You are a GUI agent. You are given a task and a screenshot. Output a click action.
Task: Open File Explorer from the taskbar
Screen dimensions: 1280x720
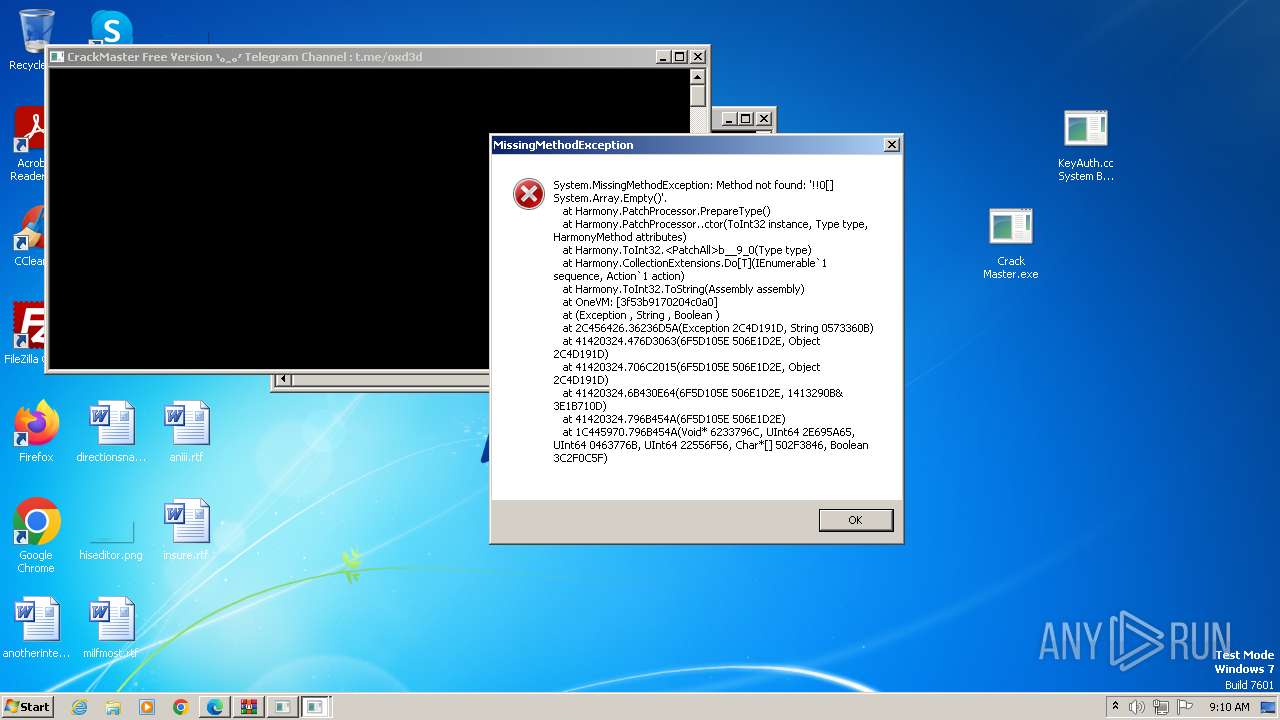click(x=113, y=707)
